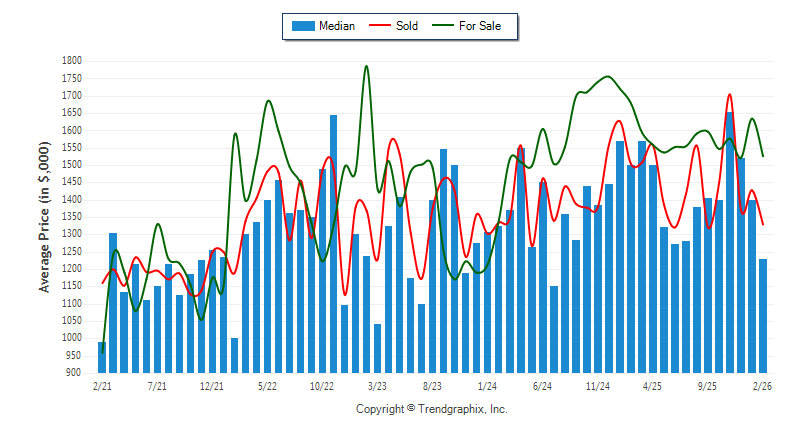
Task: Toggle the Sold series legend label
Action: (407, 26)
